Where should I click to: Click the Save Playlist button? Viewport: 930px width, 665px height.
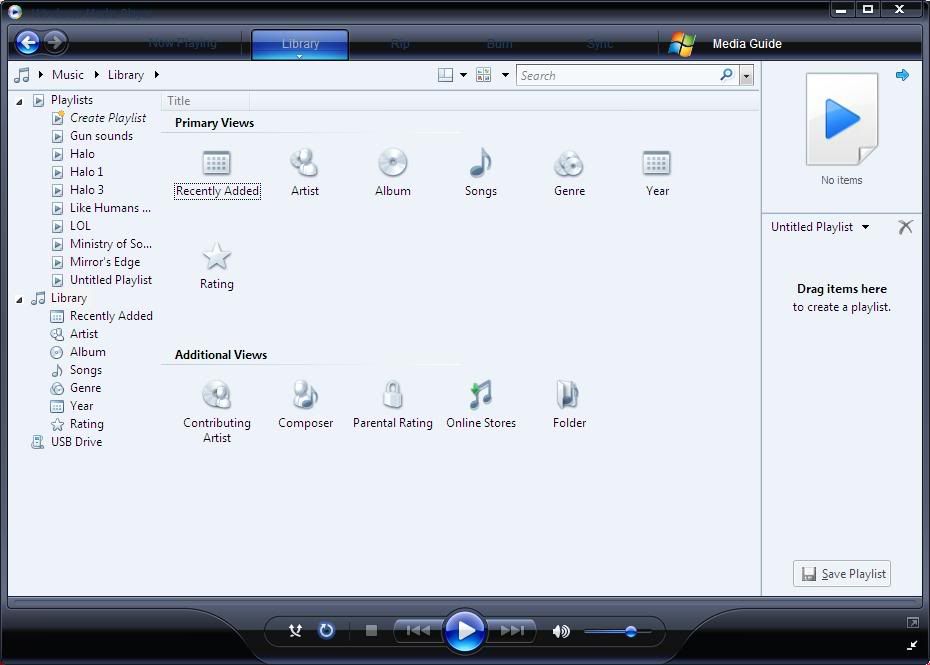842,574
